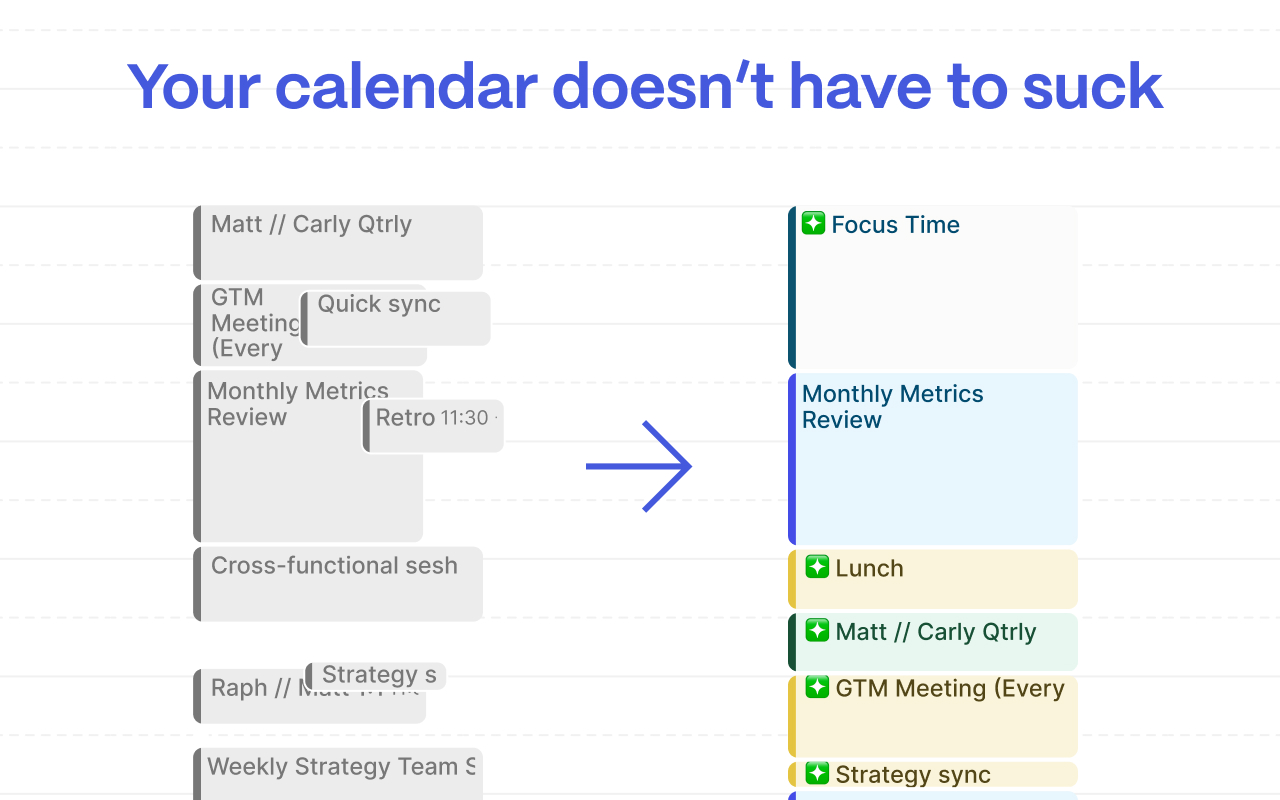1280x800 pixels.
Task: Click the Weekly Strategy Team event
Action: pyautogui.click(x=338, y=774)
